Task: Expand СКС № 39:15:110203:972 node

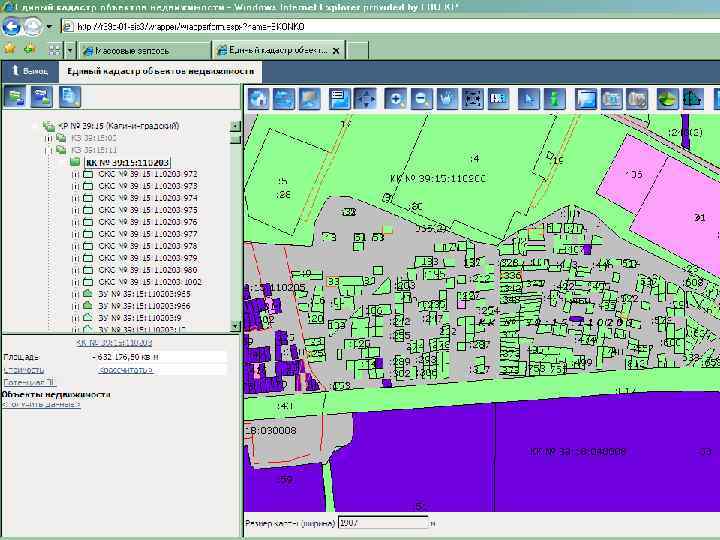Action: point(74,174)
